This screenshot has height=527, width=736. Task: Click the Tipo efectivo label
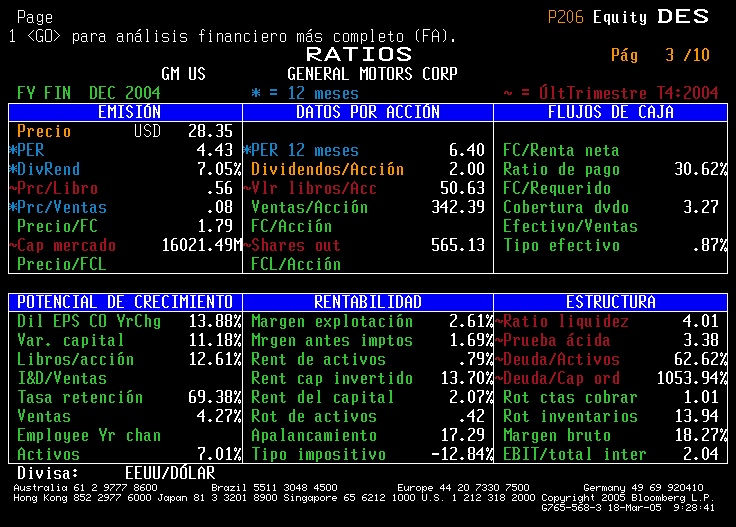(x=561, y=245)
